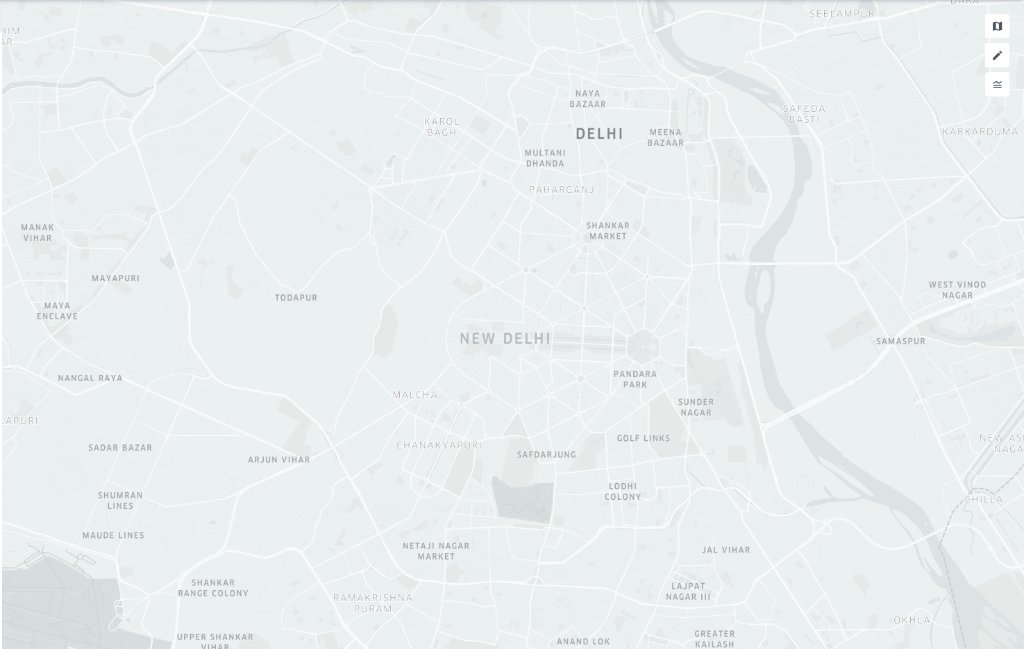Viewport: 1024px width, 649px height.
Task: Click the DELHI city label
Action: [x=599, y=134]
